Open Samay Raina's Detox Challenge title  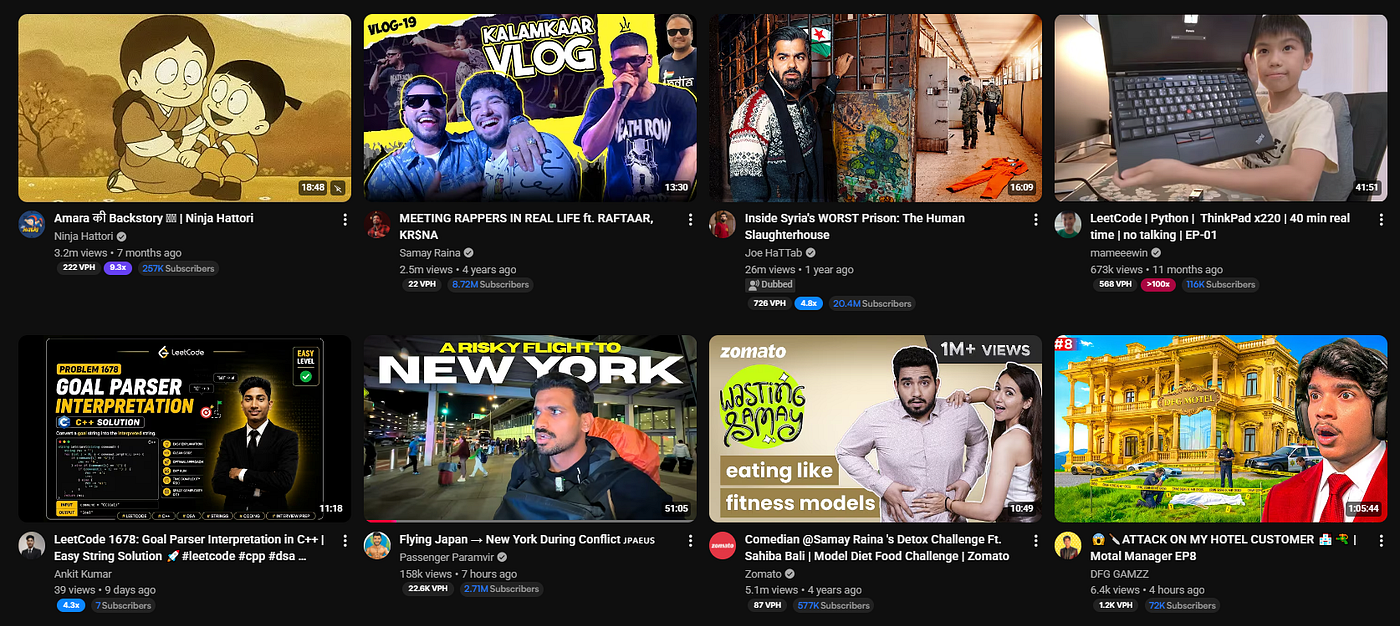(877, 547)
